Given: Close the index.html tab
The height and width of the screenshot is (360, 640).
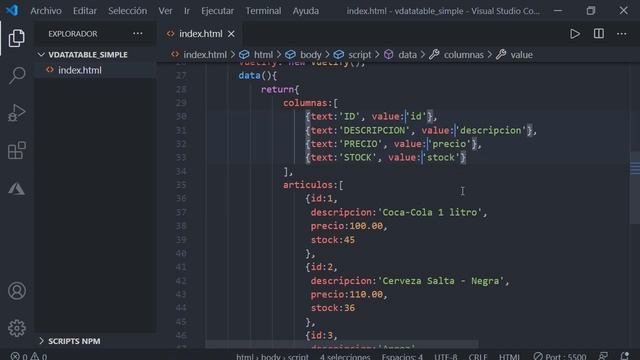Looking at the screenshot, I should tap(231, 34).
